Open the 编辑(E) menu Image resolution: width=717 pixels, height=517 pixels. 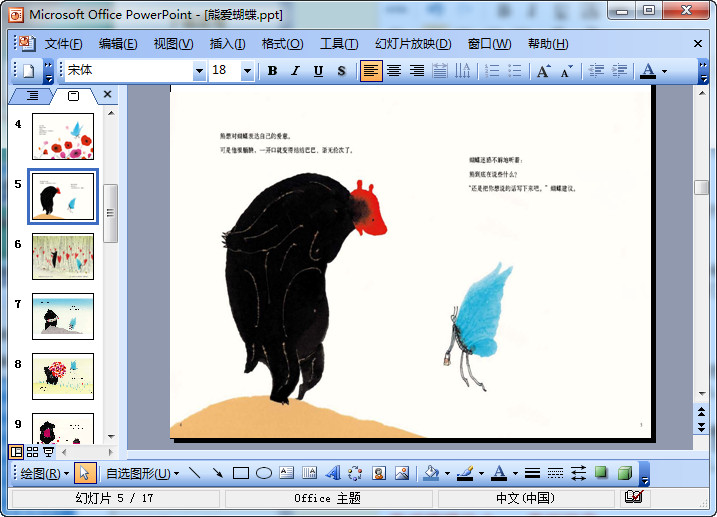pos(118,44)
